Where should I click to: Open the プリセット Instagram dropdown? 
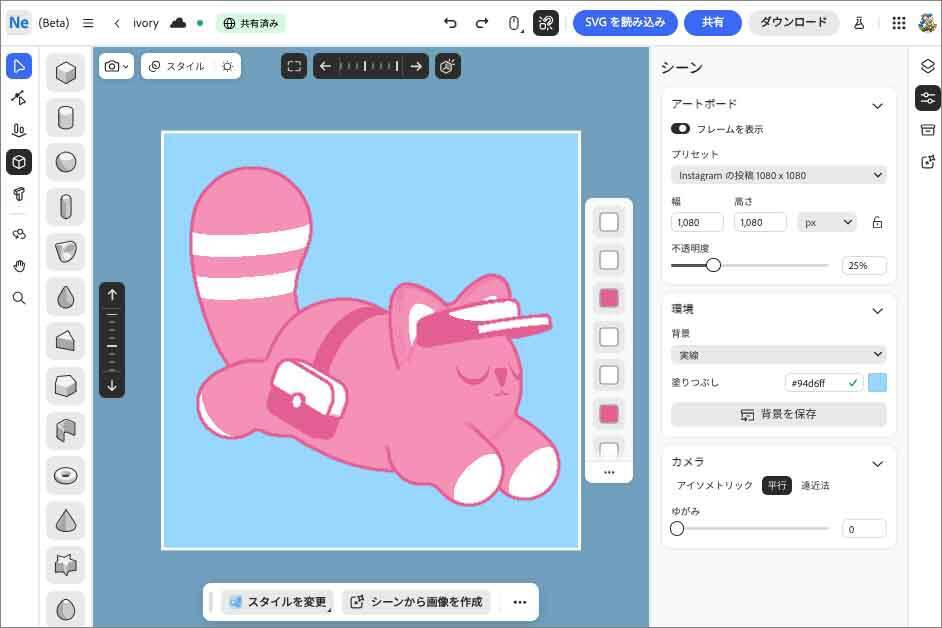(778, 175)
